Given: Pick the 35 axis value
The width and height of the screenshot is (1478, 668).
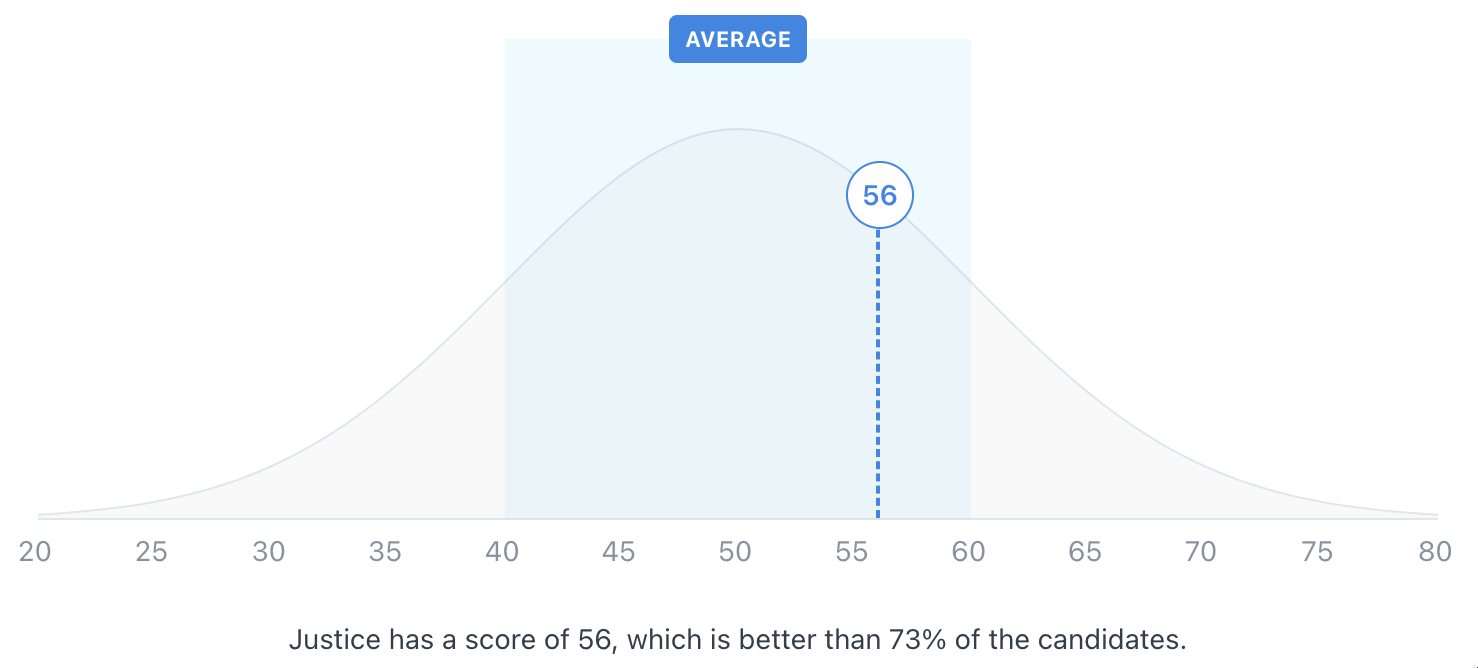Looking at the screenshot, I should point(385,552).
